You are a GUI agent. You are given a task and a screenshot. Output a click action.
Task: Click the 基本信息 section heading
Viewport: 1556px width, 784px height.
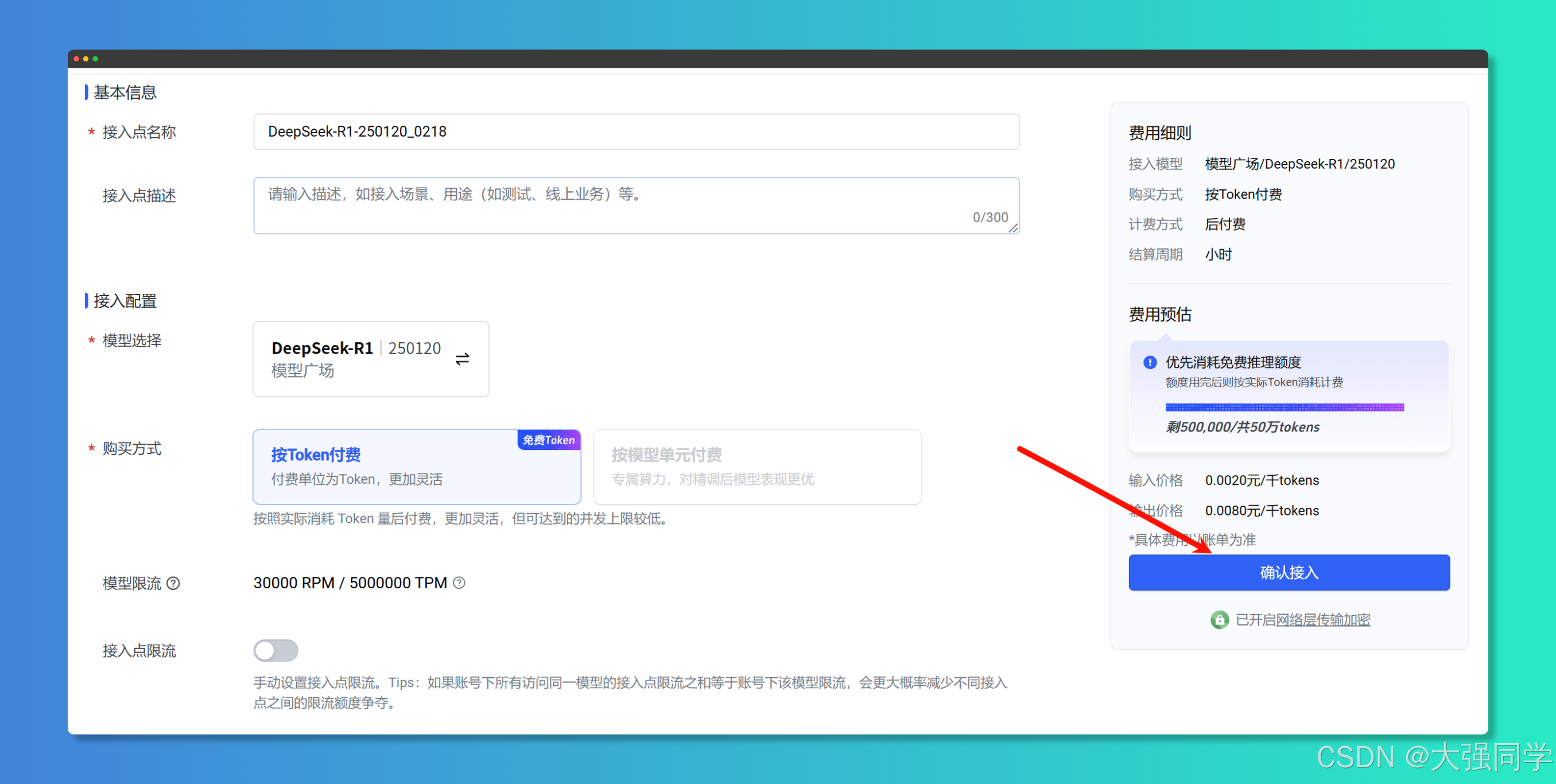125,92
